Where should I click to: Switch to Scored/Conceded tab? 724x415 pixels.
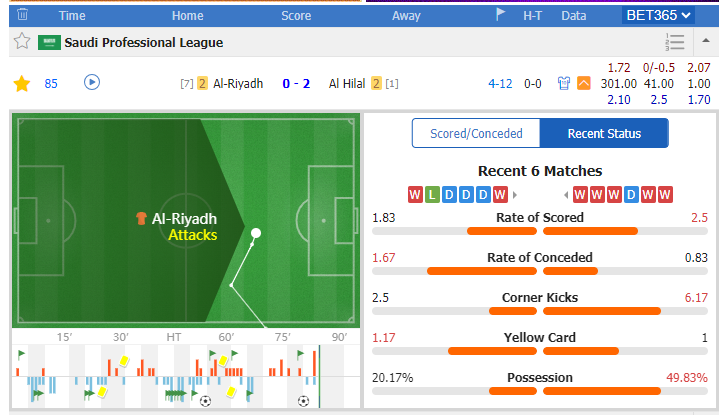(x=476, y=133)
